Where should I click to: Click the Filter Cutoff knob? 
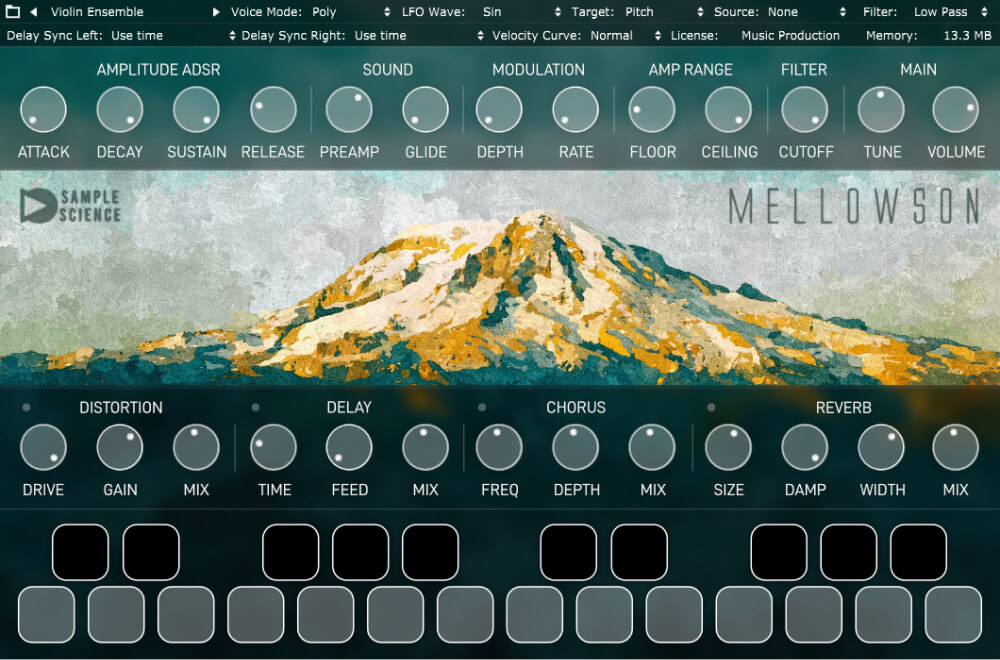pyautogui.click(x=805, y=110)
